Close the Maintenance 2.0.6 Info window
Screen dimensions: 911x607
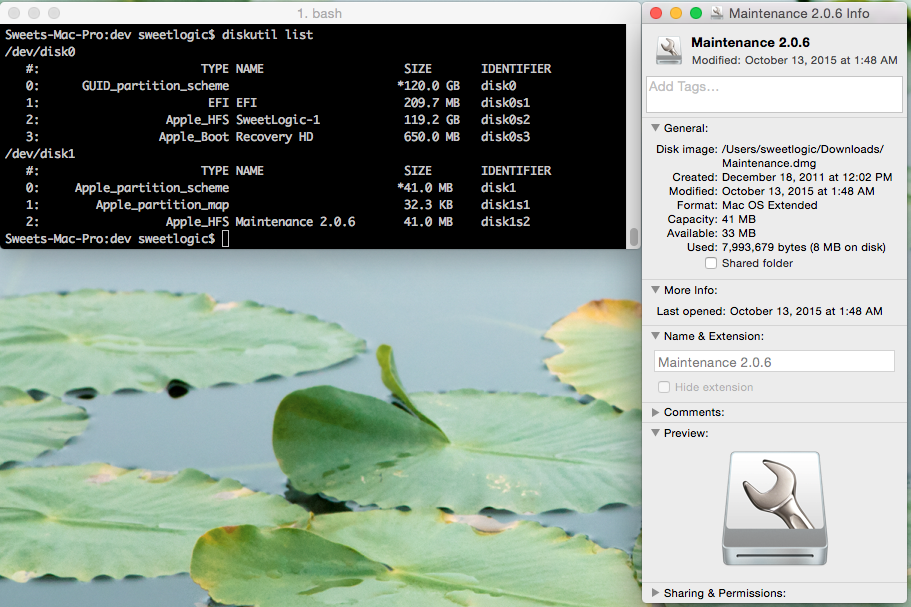pyautogui.click(x=656, y=13)
